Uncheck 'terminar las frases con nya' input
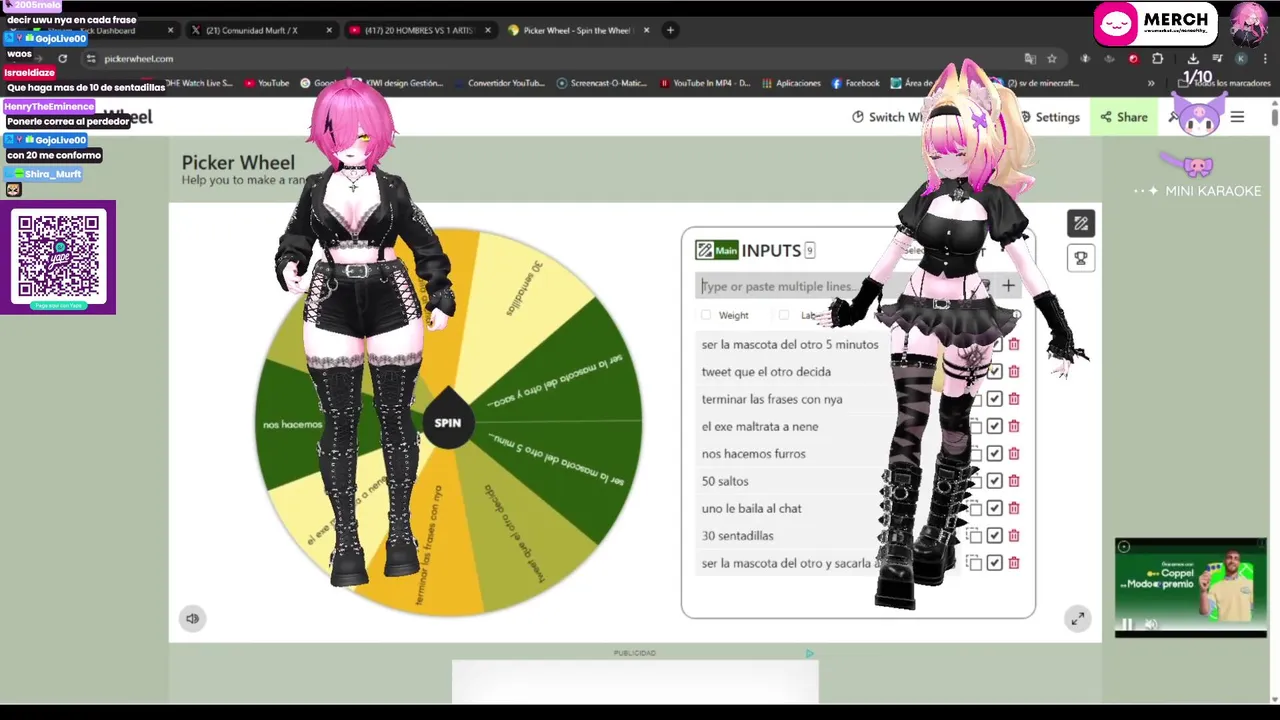 point(994,399)
